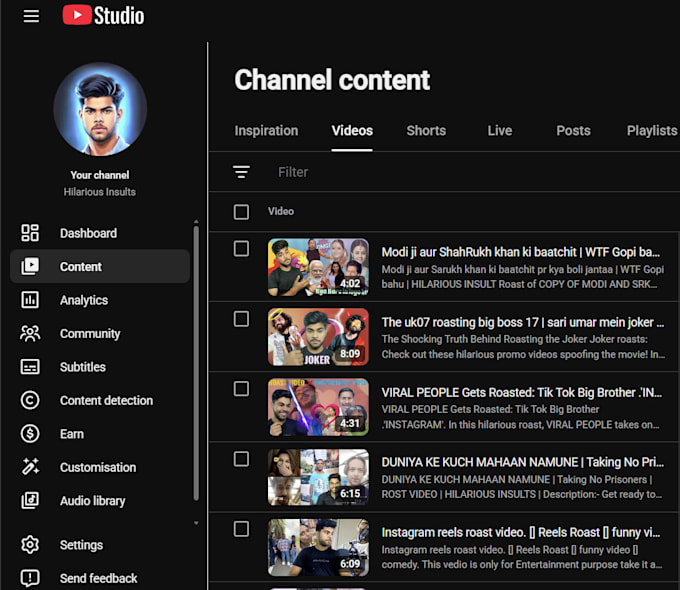Switch to the Inspiration tab

(x=266, y=131)
